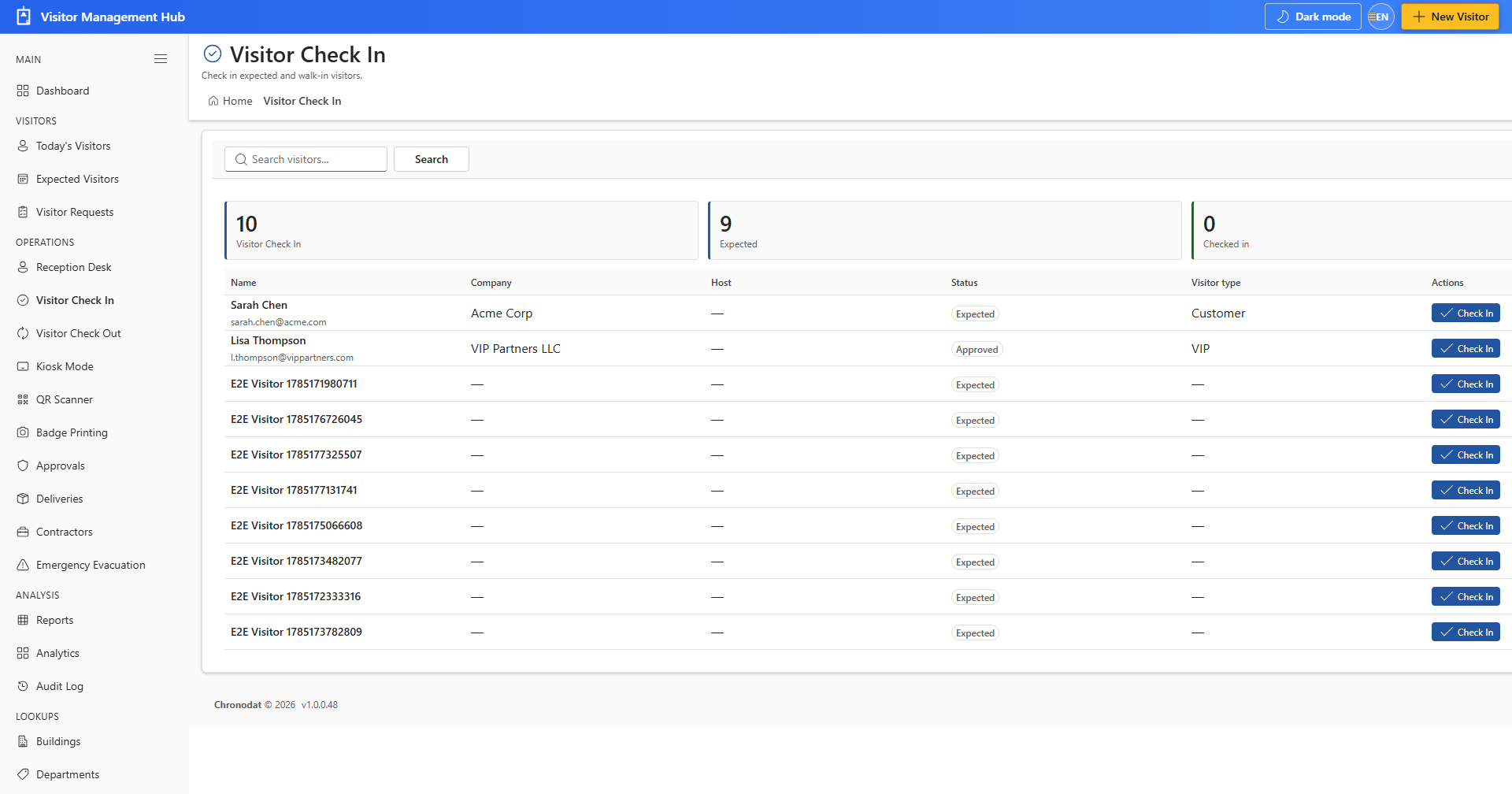
Task: Add a New Visitor
Action: pos(1450,17)
